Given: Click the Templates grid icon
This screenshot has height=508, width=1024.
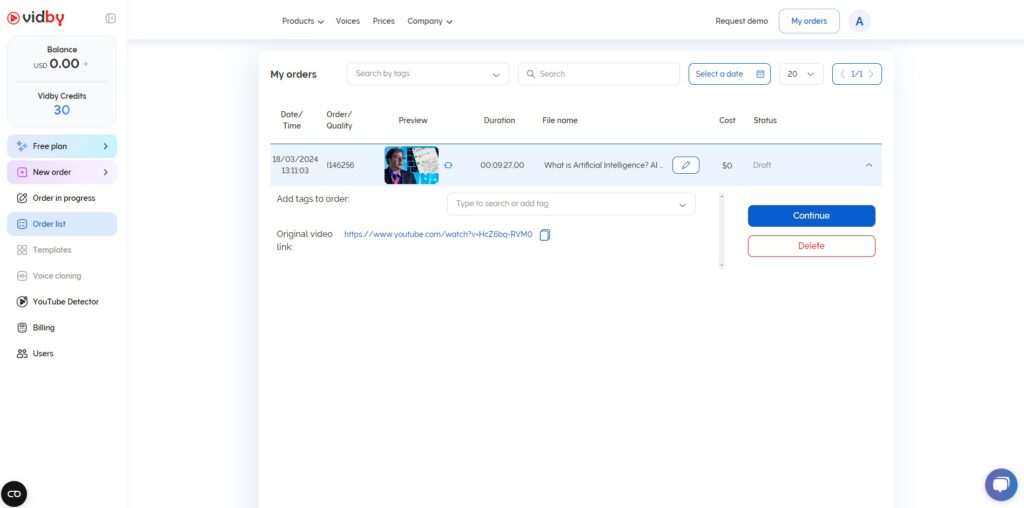Looking at the screenshot, I should pos(22,250).
